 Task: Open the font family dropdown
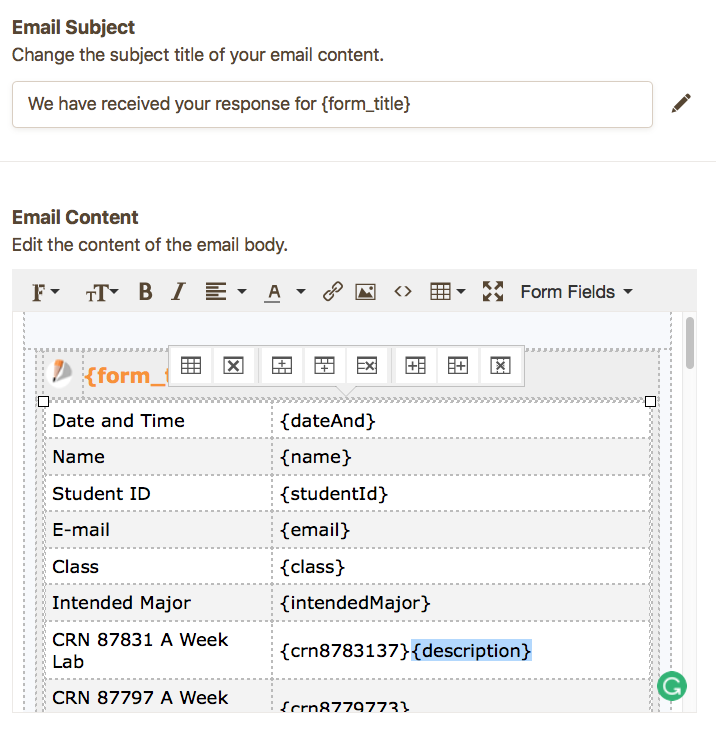[45, 292]
